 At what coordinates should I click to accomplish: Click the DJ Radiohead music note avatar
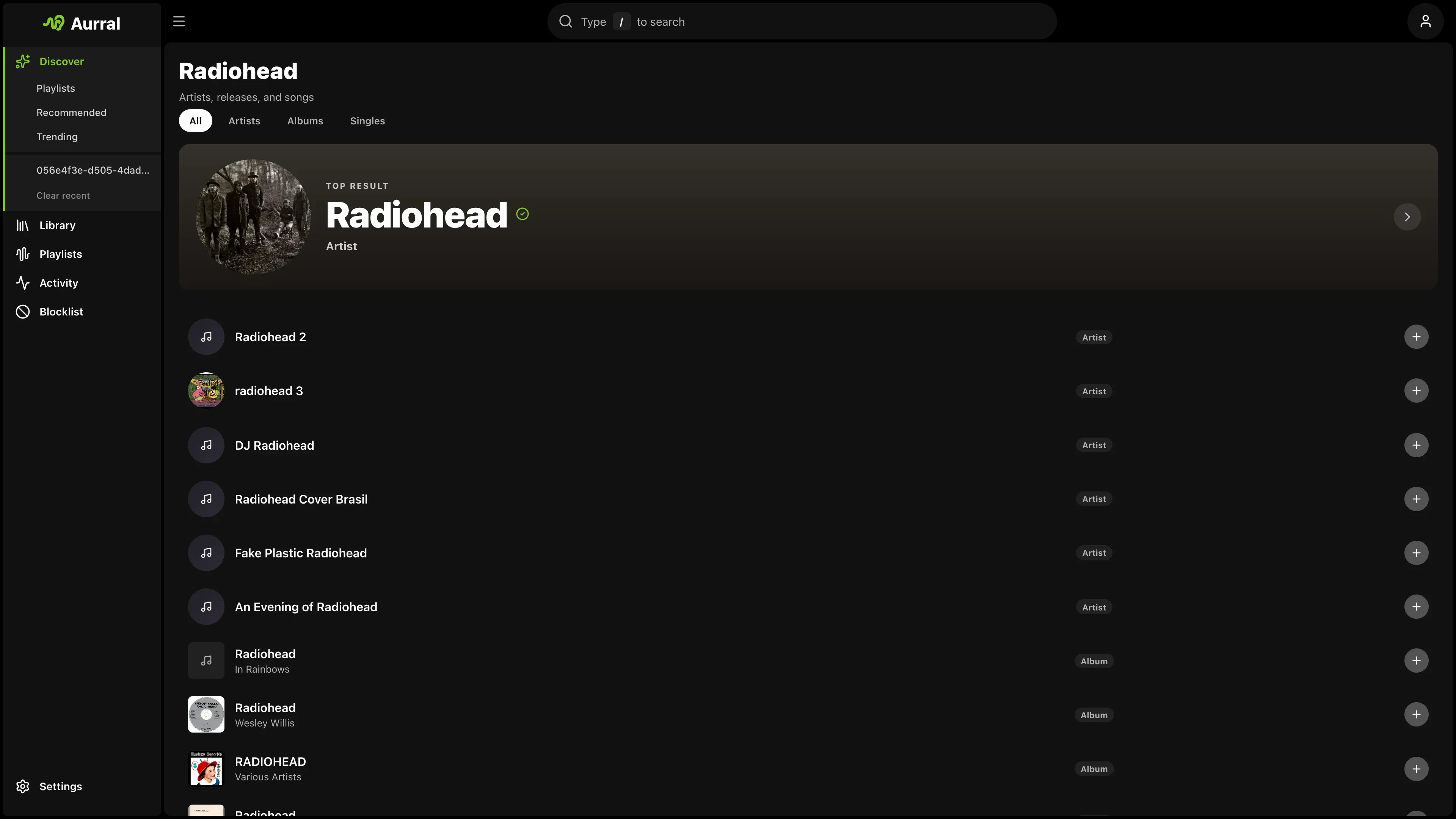[x=206, y=446]
